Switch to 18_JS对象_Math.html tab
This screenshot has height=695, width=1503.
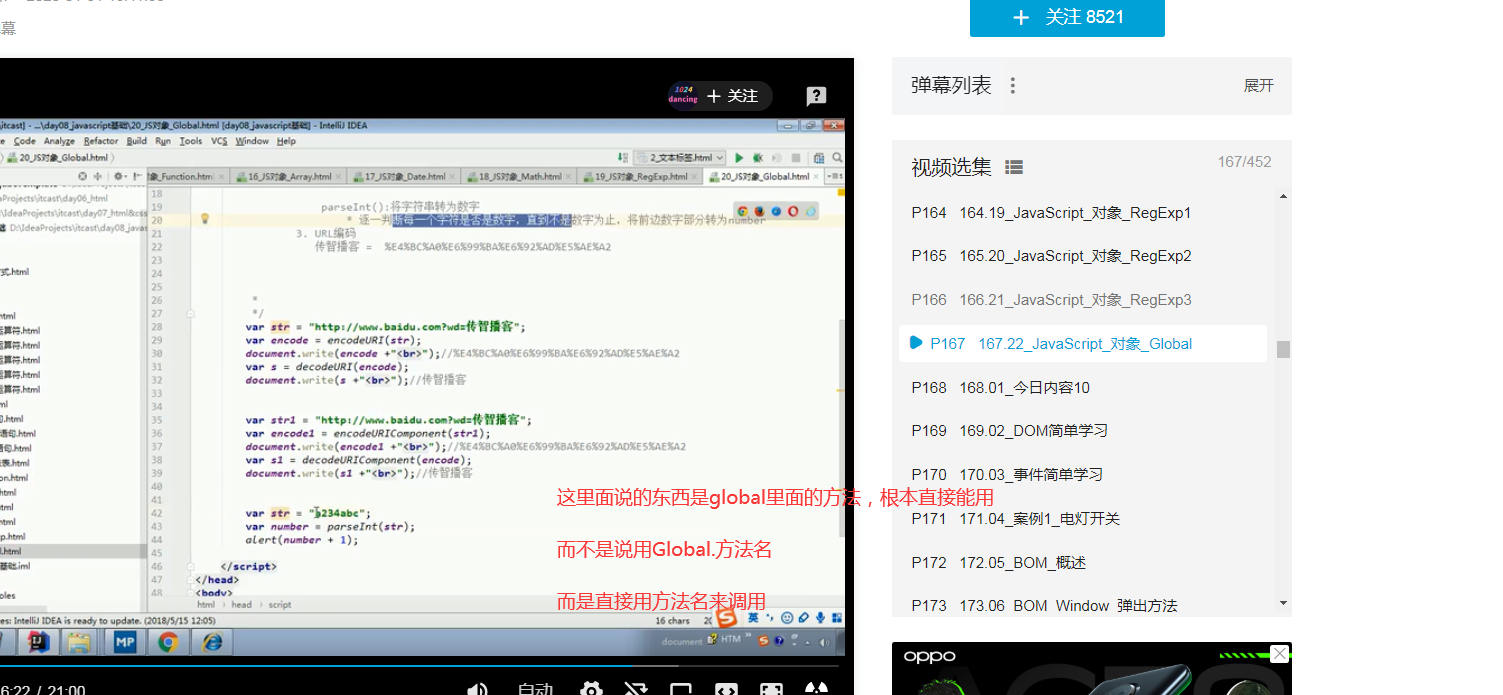coord(520,177)
